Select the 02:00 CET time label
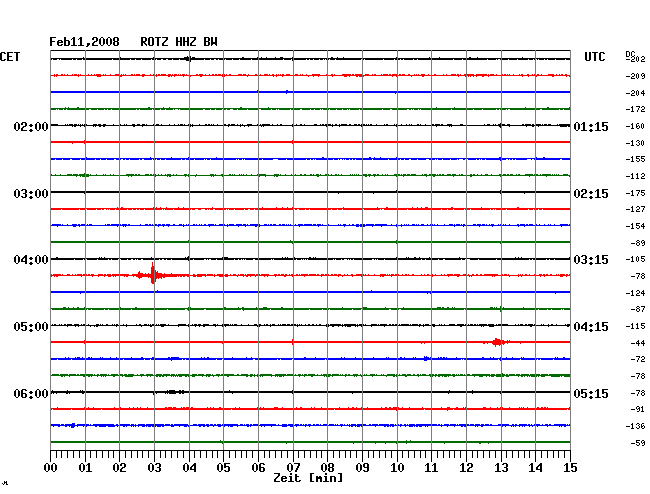Screen dimensions: 650x494 point(31,126)
